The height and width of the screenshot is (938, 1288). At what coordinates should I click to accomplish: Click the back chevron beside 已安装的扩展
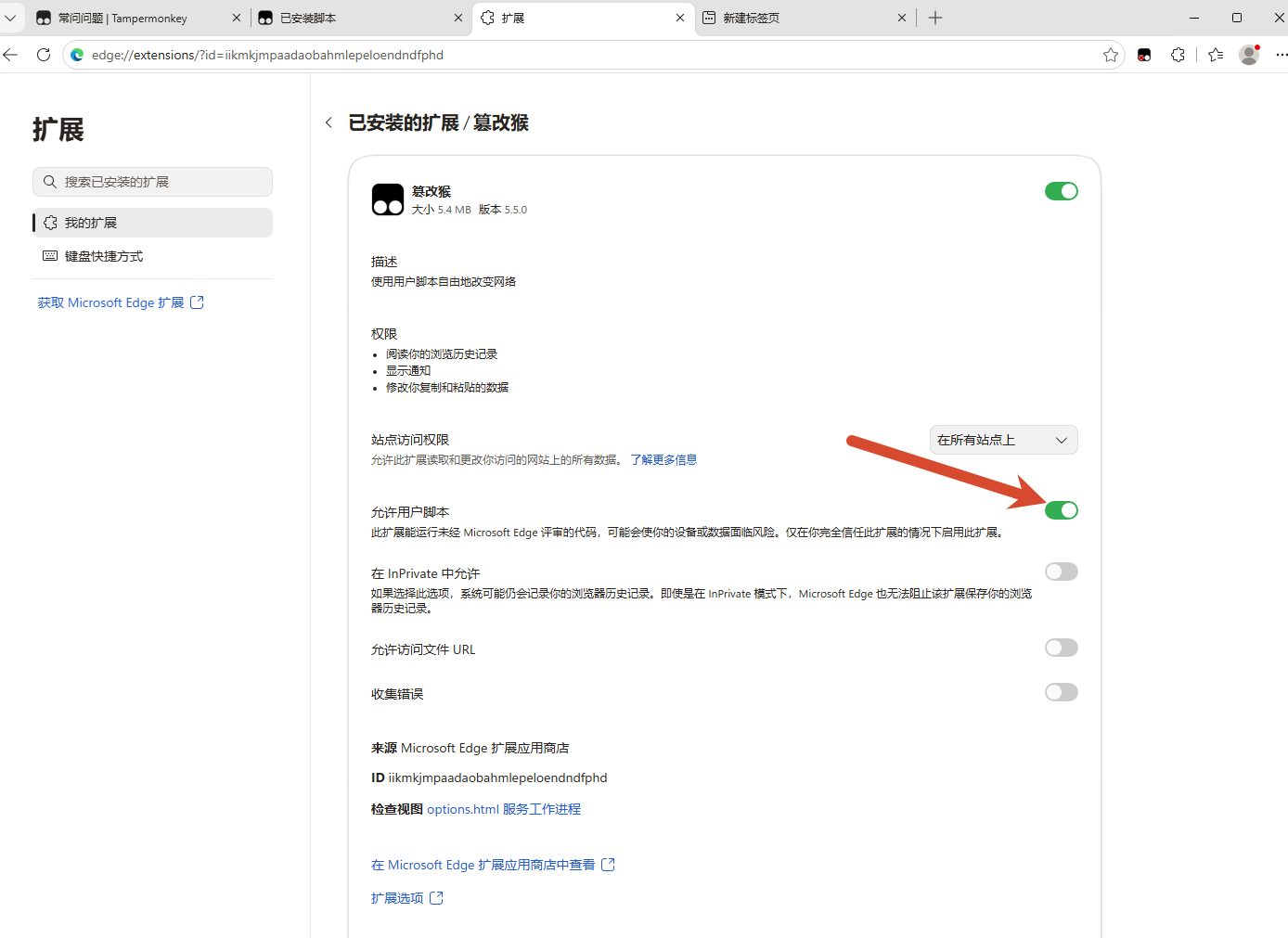tap(328, 122)
